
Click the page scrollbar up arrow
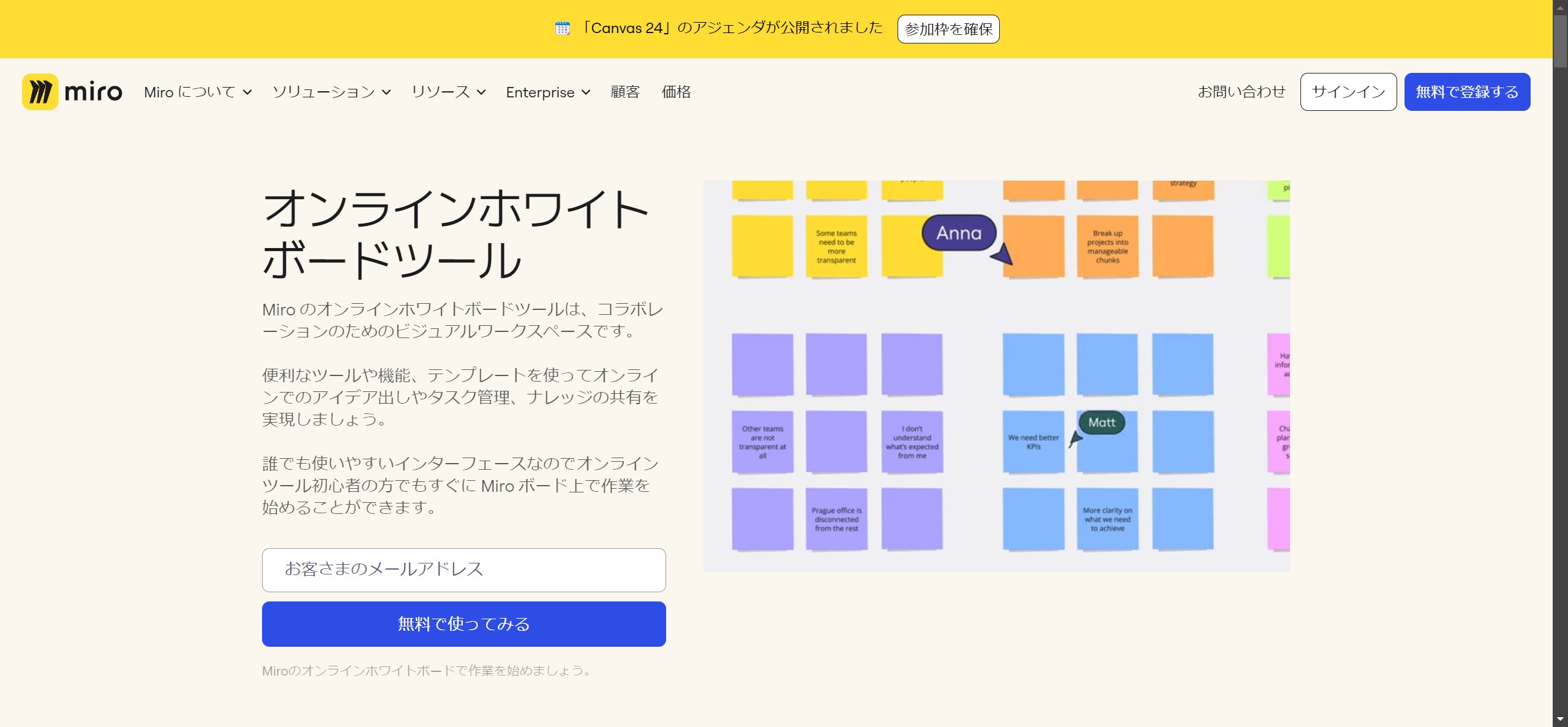click(1560, 7)
